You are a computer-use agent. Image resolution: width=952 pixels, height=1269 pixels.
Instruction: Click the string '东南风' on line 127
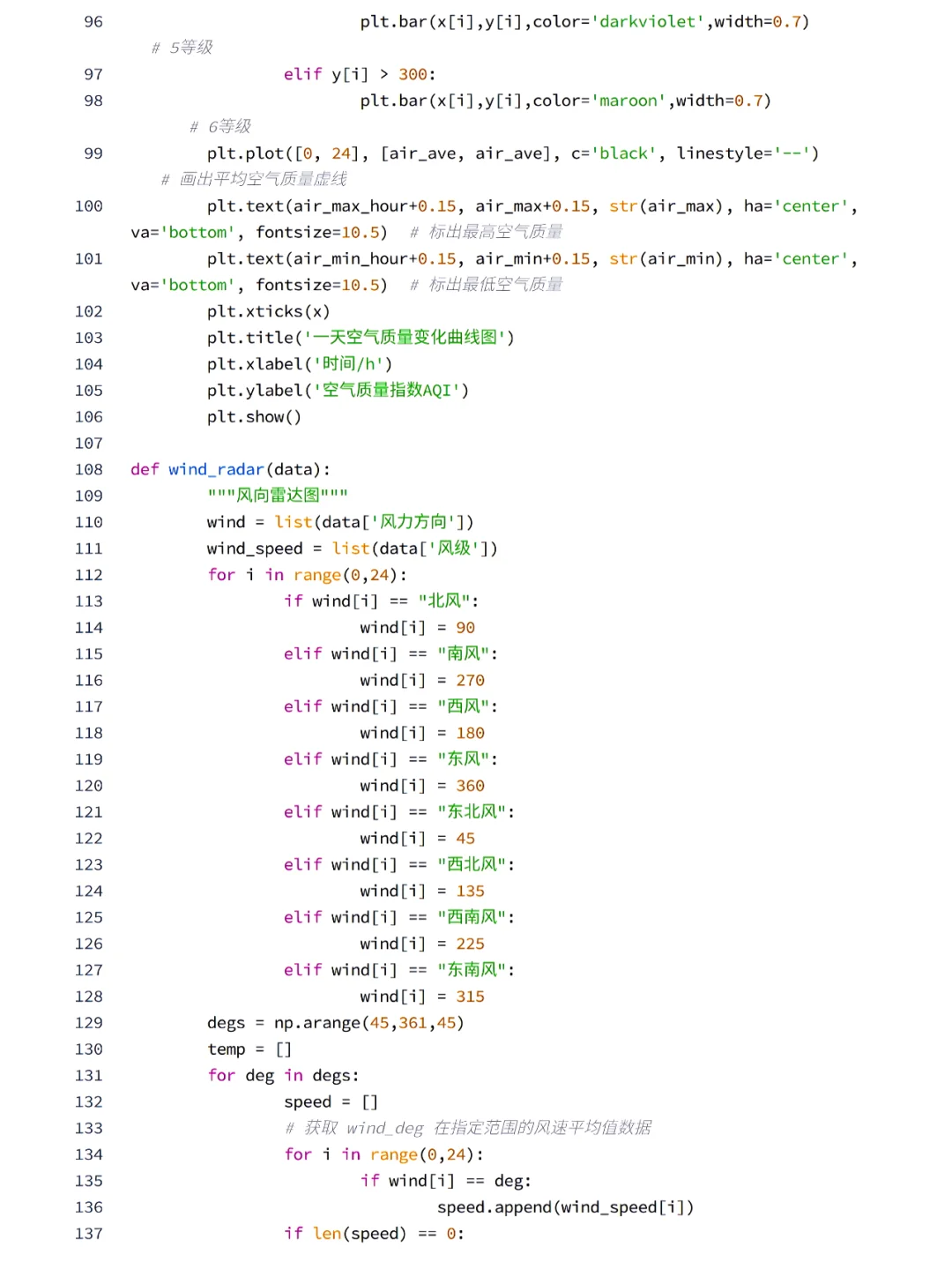[472, 969]
